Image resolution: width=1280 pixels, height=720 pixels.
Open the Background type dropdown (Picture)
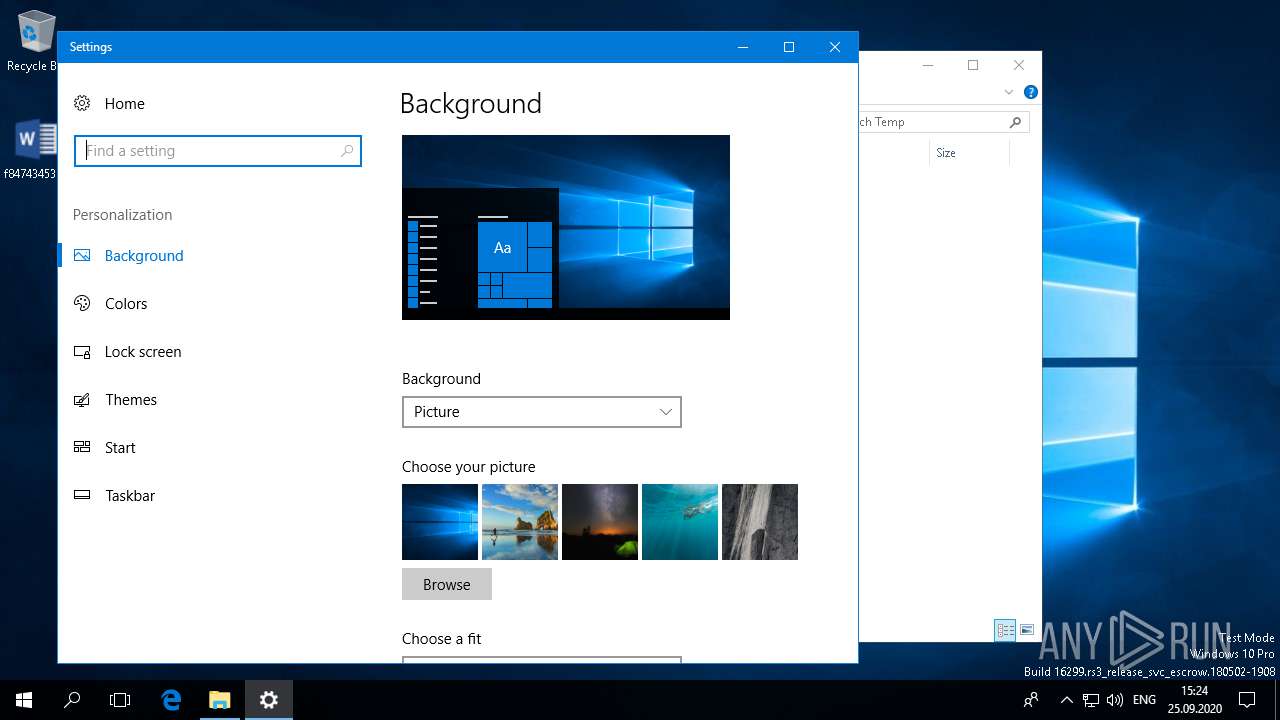pyautogui.click(x=542, y=412)
